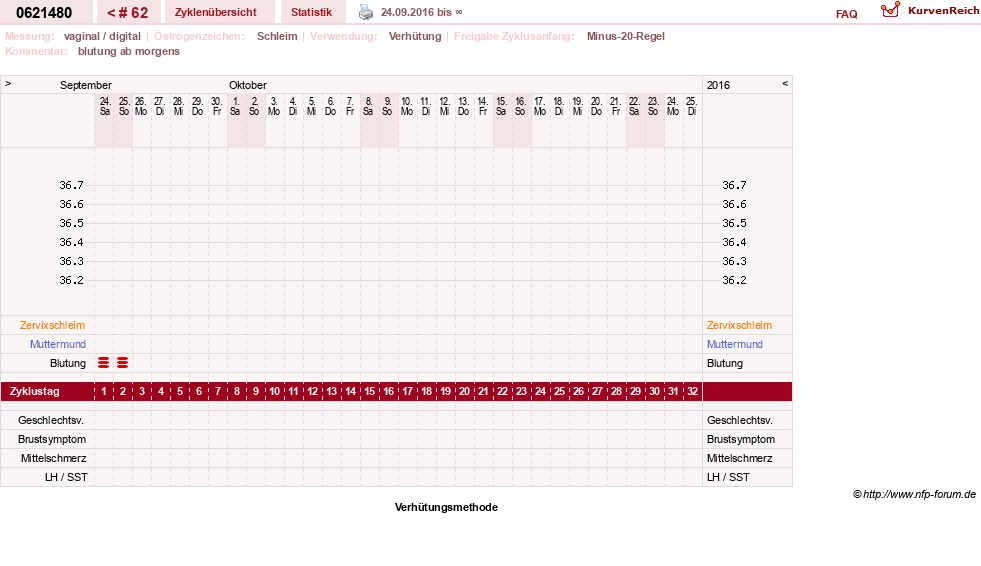Image resolution: width=981 pixels, height=566 pixels.
Task: Open the Statistik tab
Action: click(311, 13)
